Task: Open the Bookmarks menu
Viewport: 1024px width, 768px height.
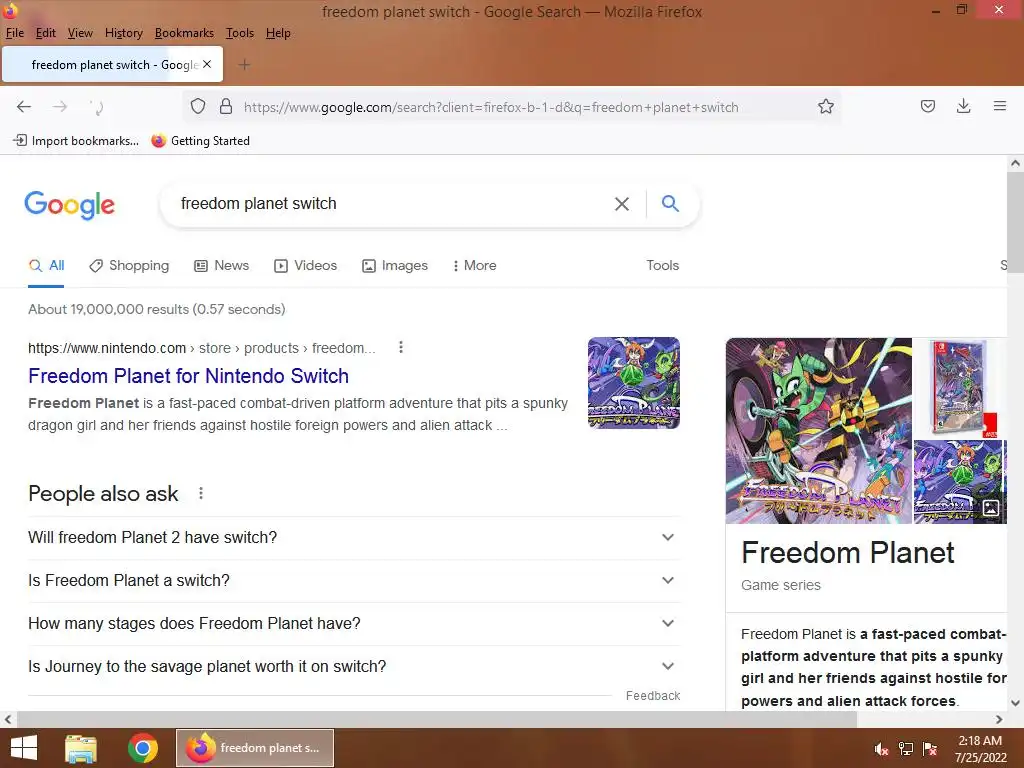Action: coord(184,33)
